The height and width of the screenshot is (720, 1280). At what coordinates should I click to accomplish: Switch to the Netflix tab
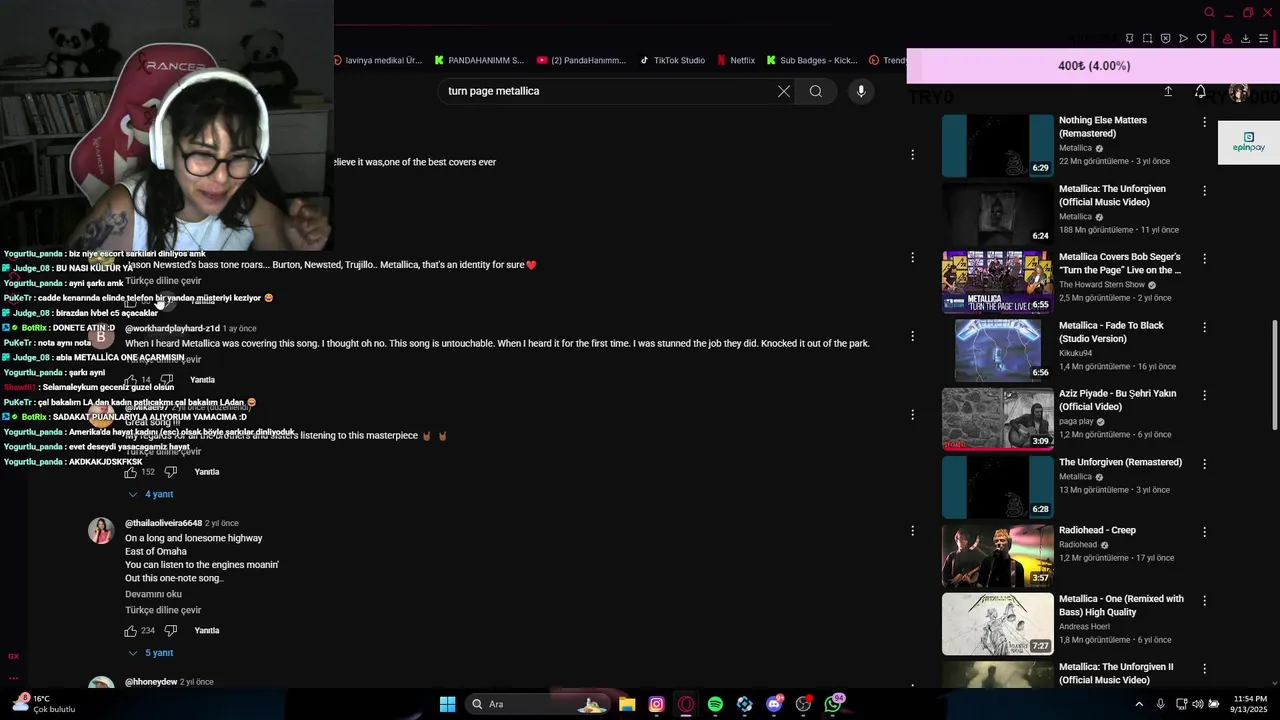[735, 60]
